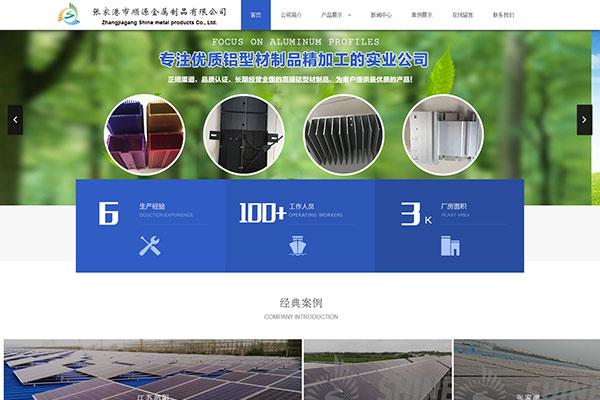
Task: Click the silver aluminum profile circle image
Action: coord(443,135)
